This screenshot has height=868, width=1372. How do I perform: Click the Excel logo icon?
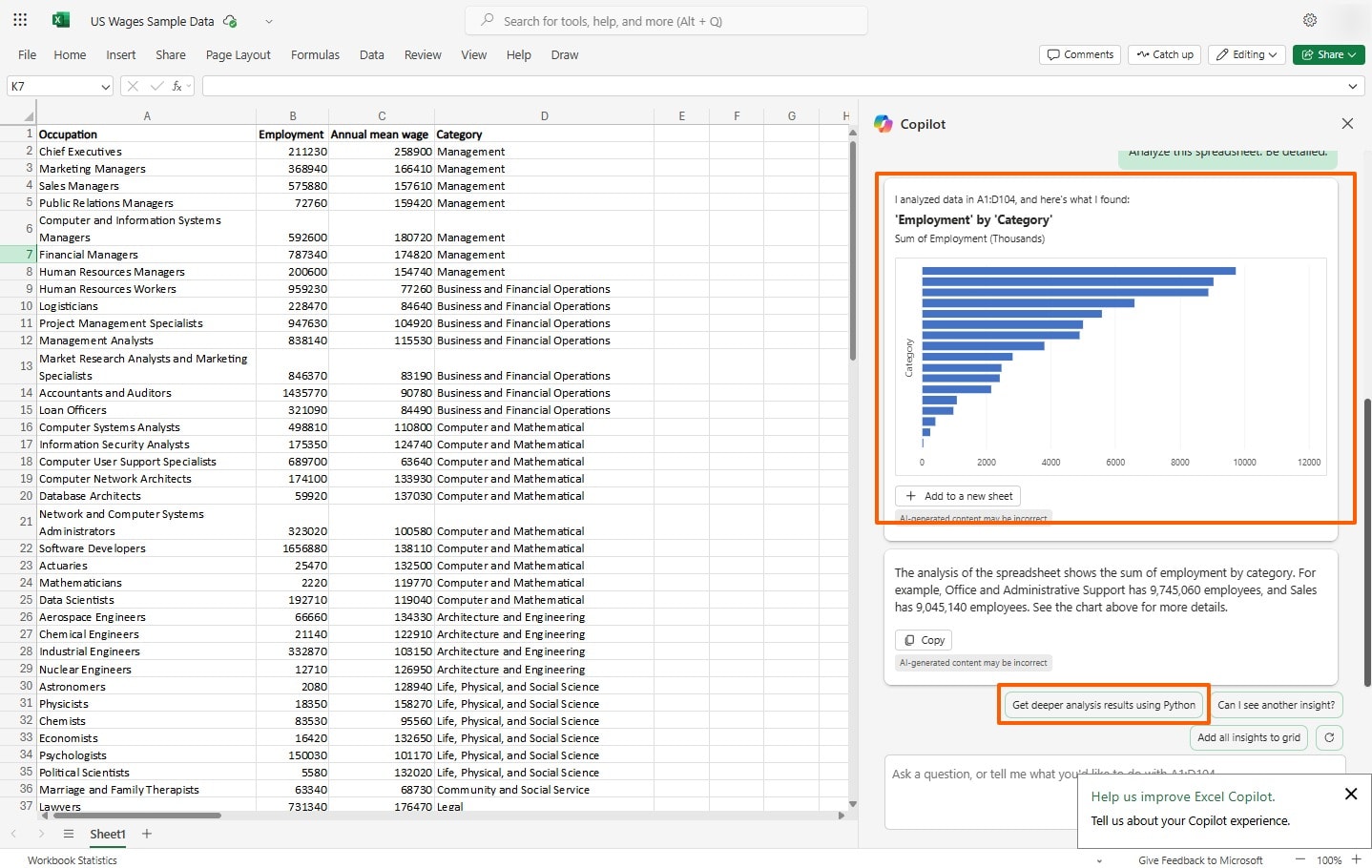click(x=61, y=20)
